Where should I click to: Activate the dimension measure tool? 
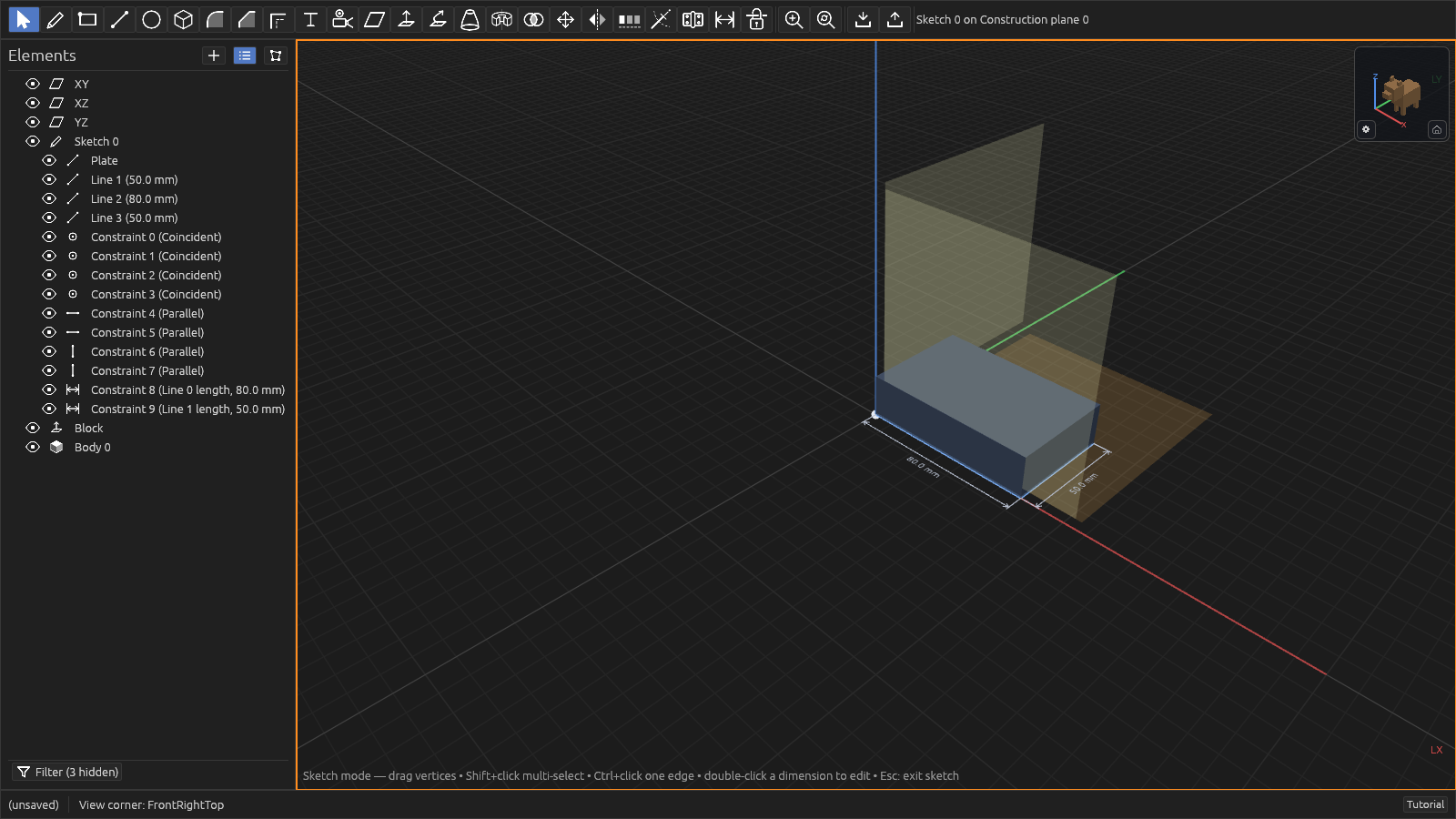click(x=724, y=19)
